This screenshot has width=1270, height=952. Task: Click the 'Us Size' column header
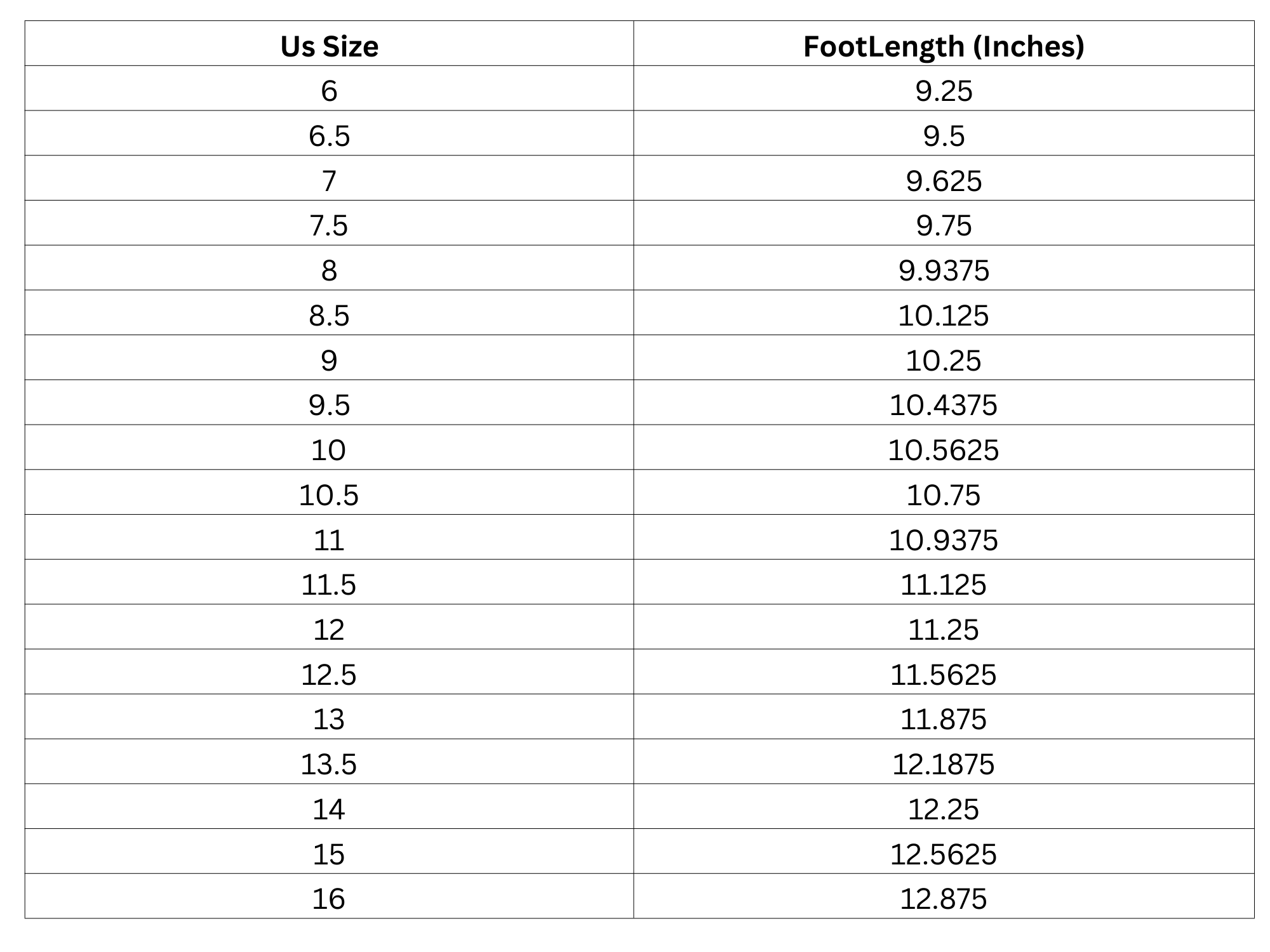(x=329, y=43)
